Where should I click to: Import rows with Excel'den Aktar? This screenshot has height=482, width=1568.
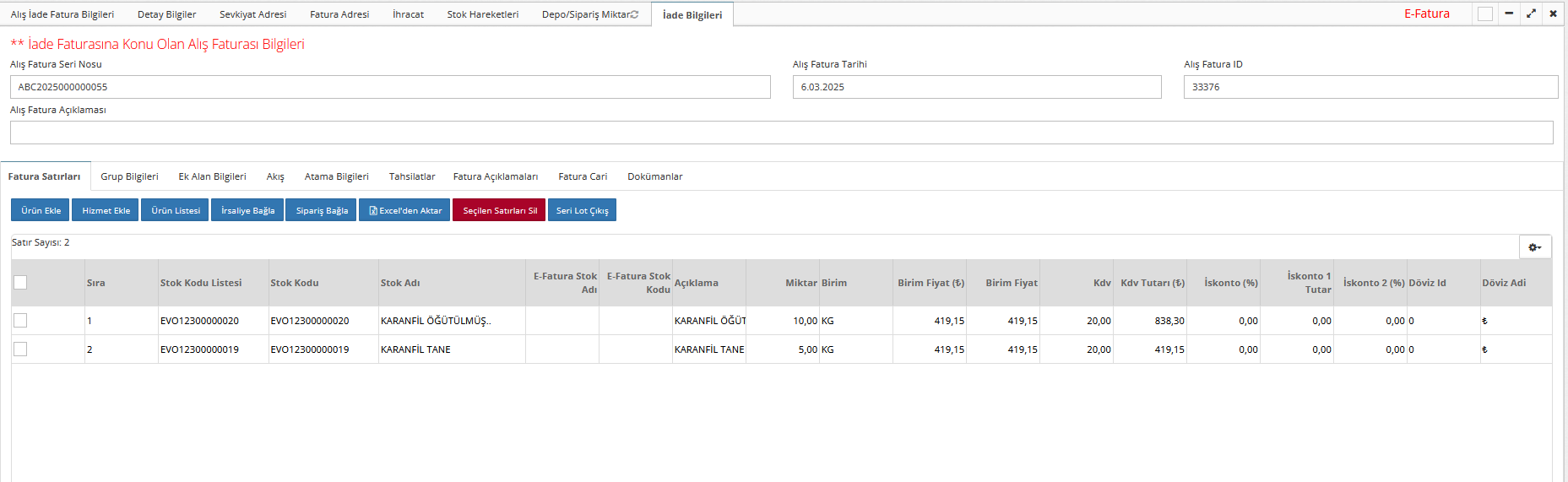tap(404, 210)
